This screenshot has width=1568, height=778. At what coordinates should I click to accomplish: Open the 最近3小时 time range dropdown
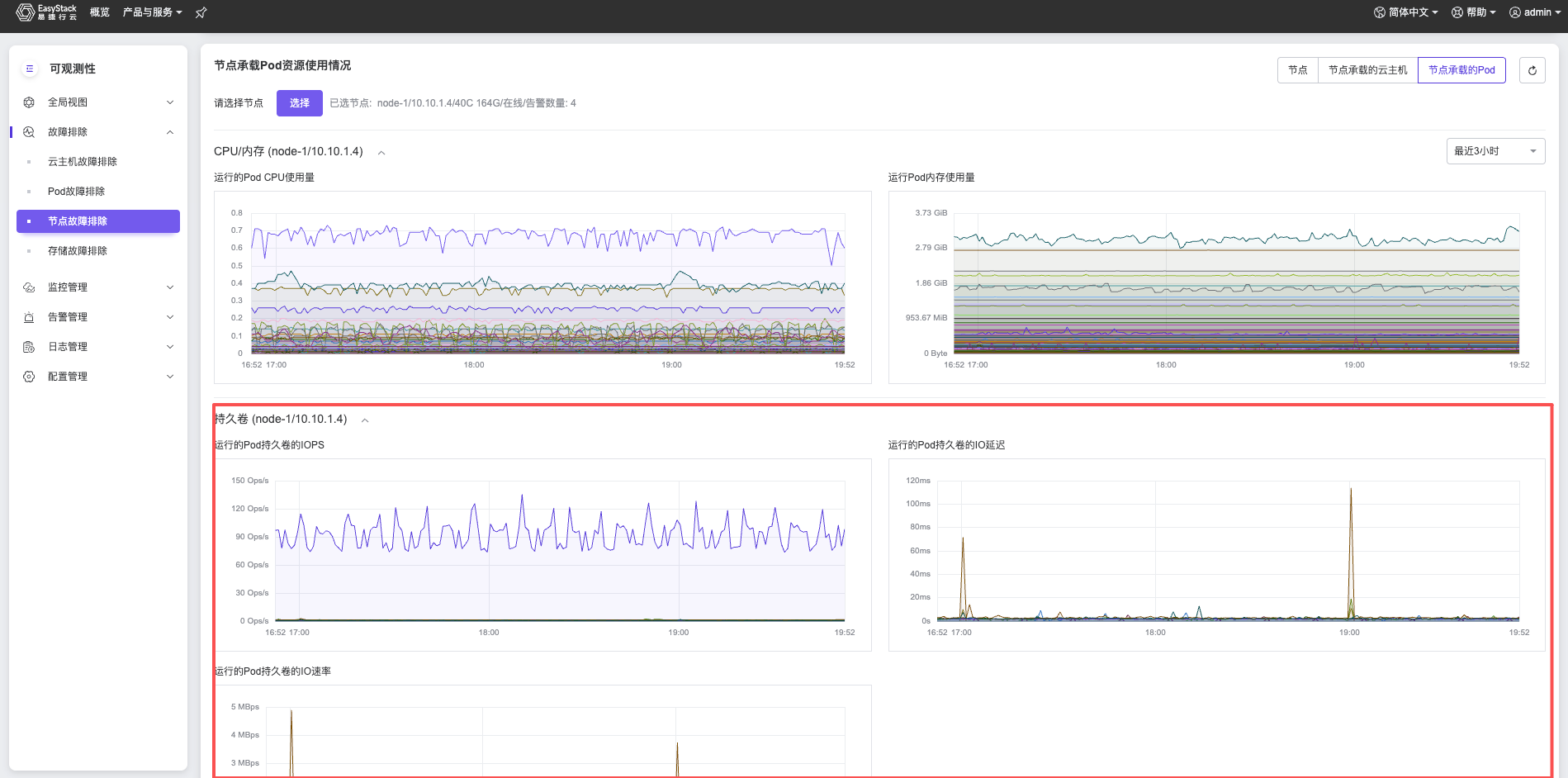(1495, 151)
